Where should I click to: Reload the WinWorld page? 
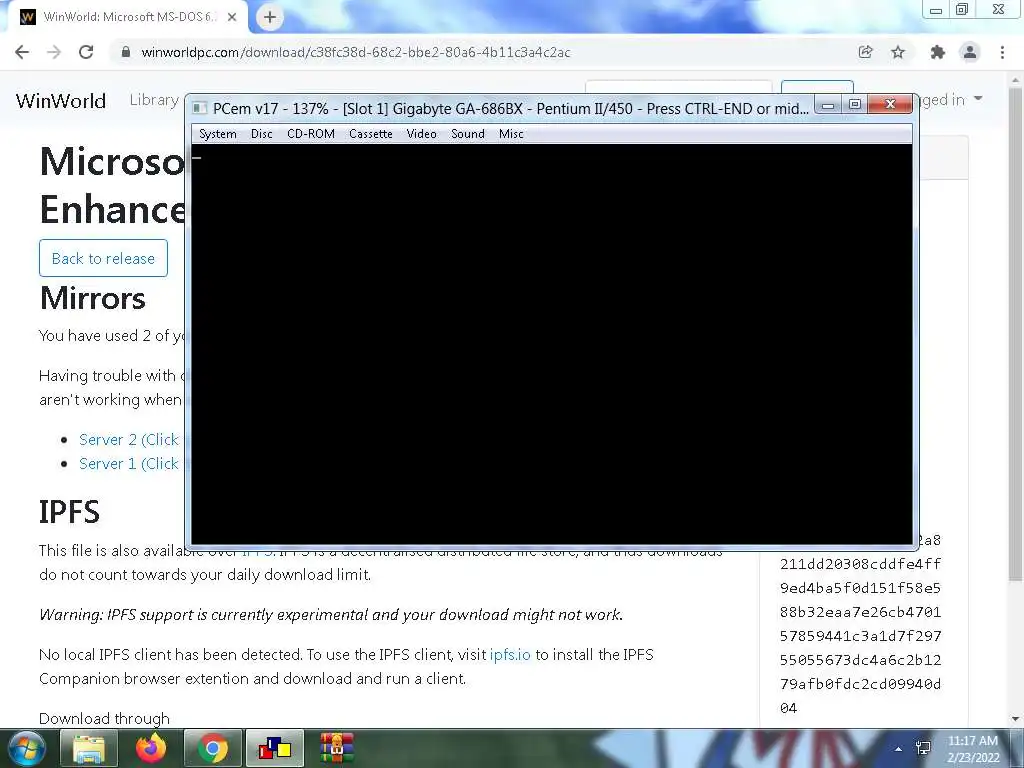pyautogui.click(x=86, y=52)
